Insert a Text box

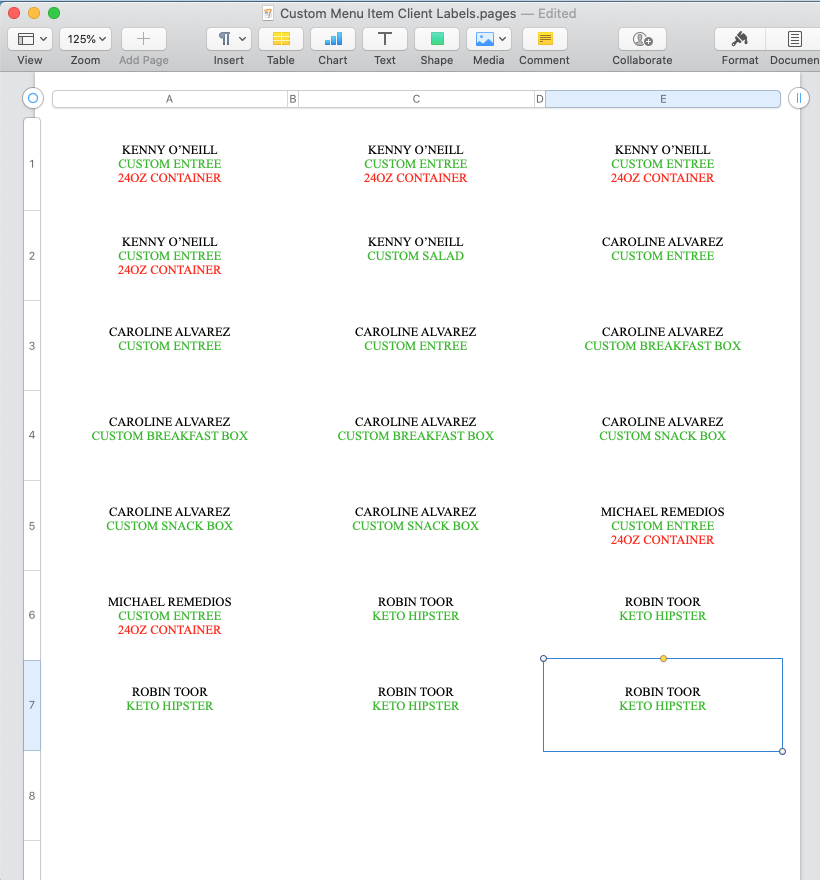click(385, 40)
